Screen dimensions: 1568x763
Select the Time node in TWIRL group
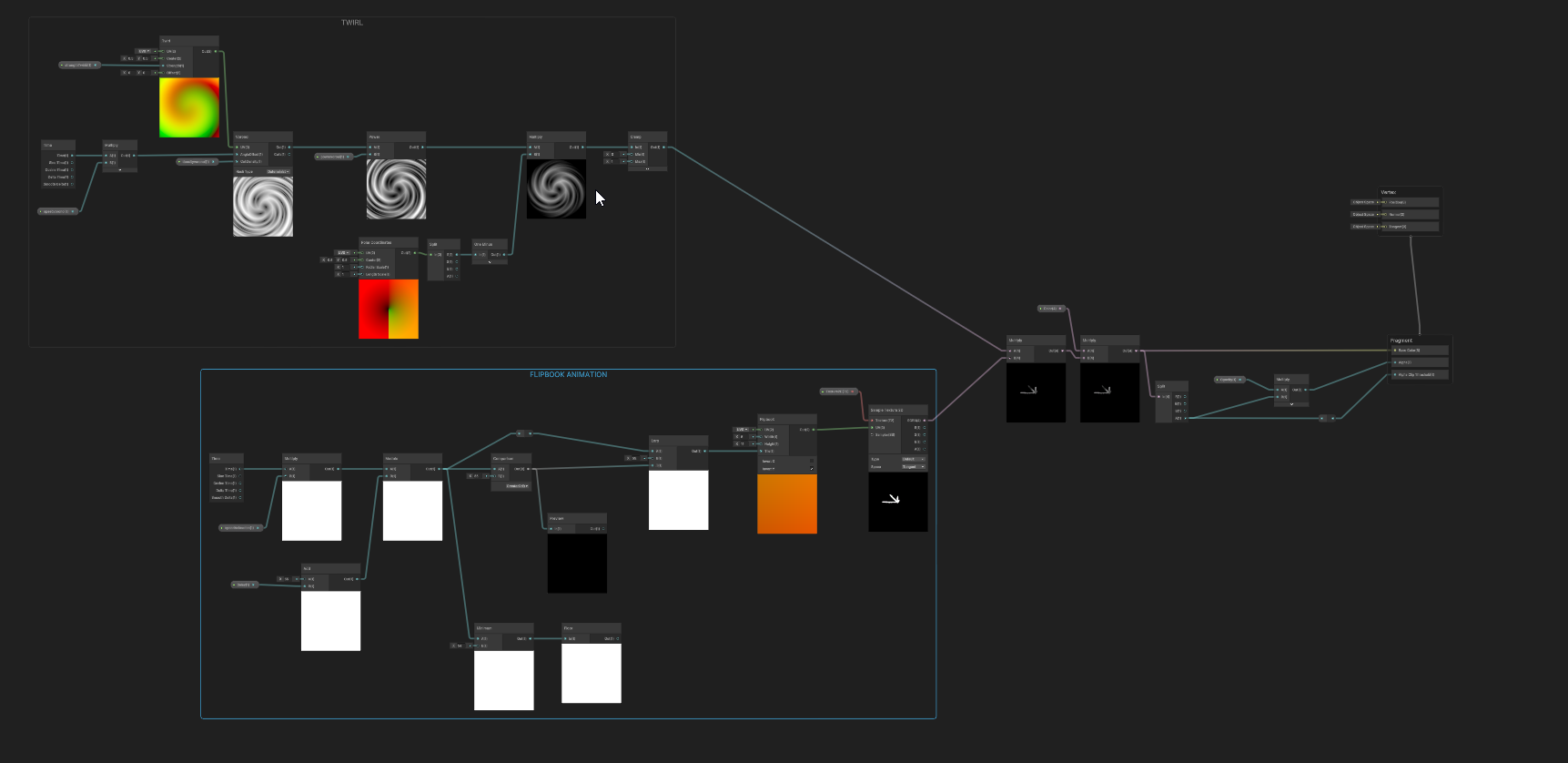58,165
